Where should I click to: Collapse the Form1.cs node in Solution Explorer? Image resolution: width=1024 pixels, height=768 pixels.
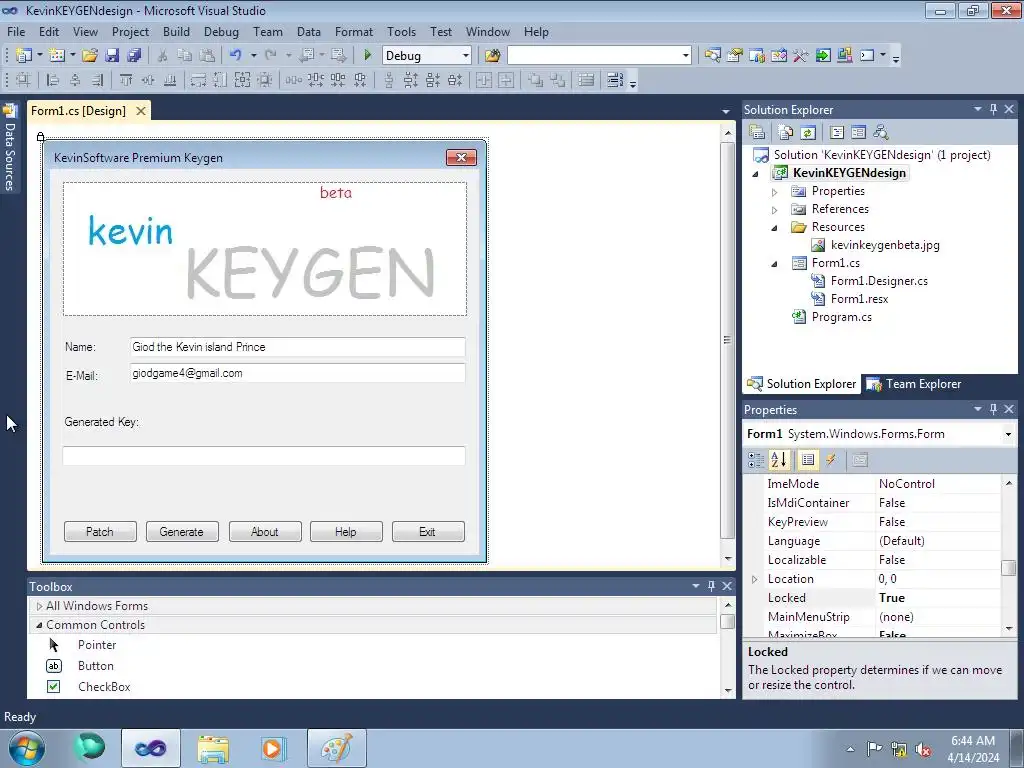click(x=775, y=264)
